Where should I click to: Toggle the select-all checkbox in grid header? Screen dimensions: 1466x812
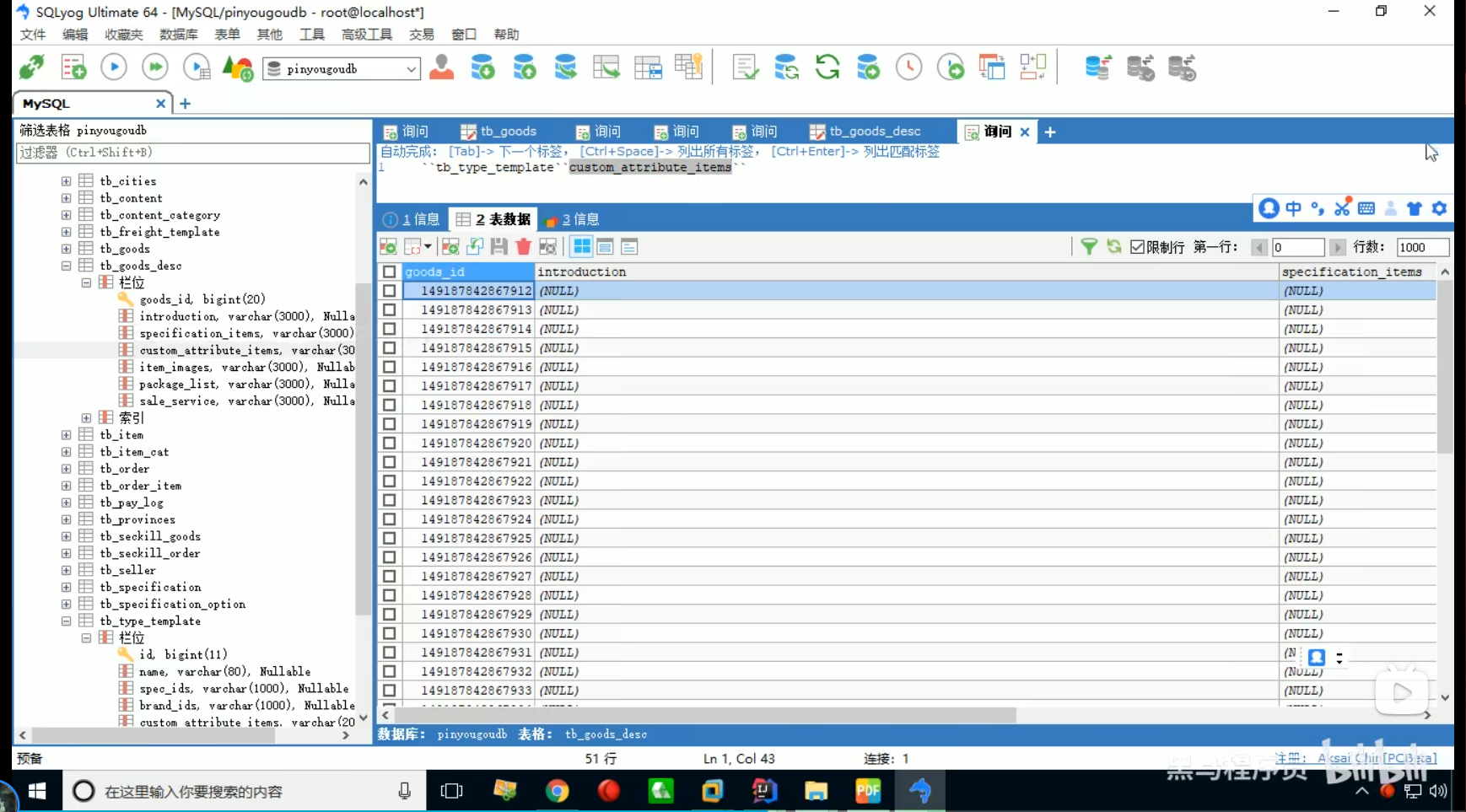point(389,272)
